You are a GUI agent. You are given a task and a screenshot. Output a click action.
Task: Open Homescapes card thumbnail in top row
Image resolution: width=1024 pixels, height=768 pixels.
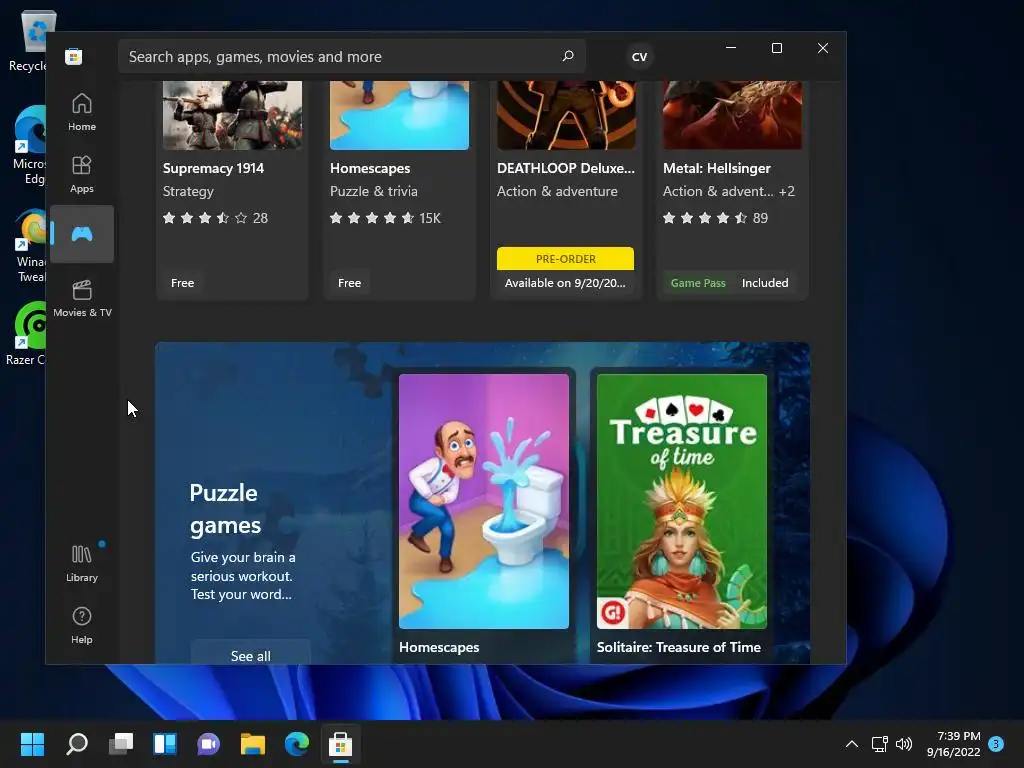pos(399,115)
